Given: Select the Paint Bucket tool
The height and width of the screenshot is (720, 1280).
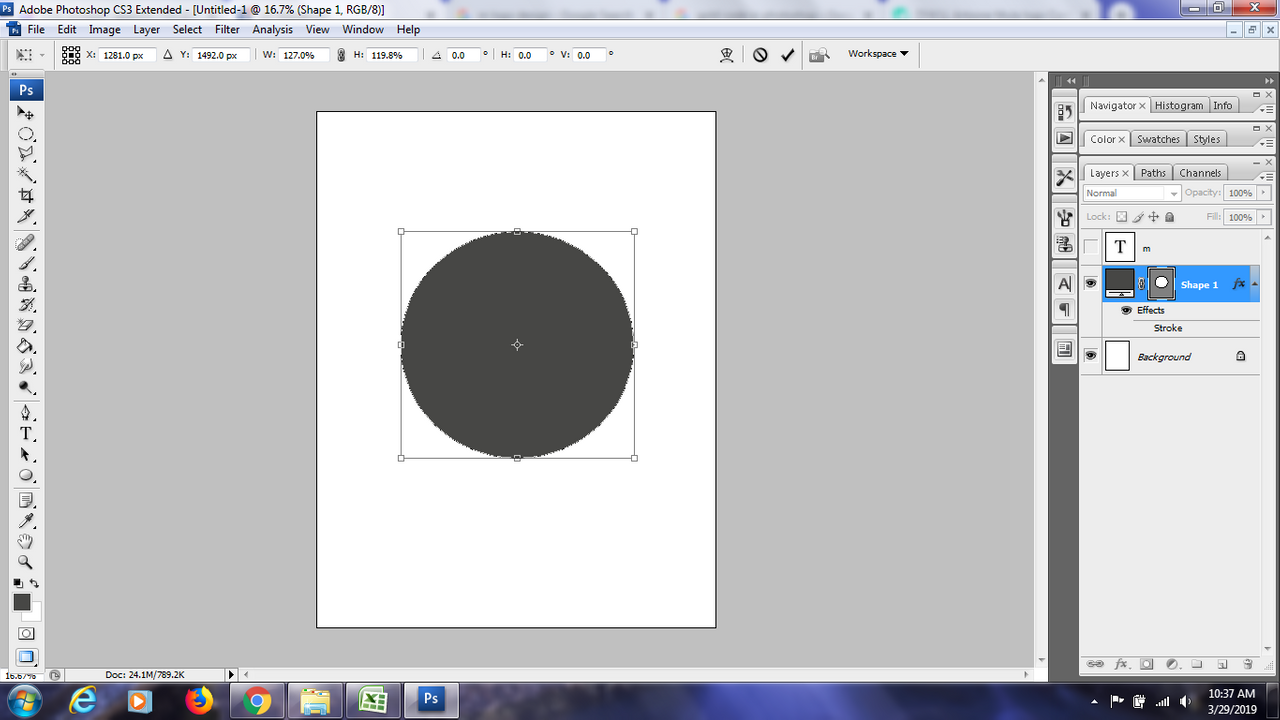Looking at the screenshot, I should (x=27, y=346).
